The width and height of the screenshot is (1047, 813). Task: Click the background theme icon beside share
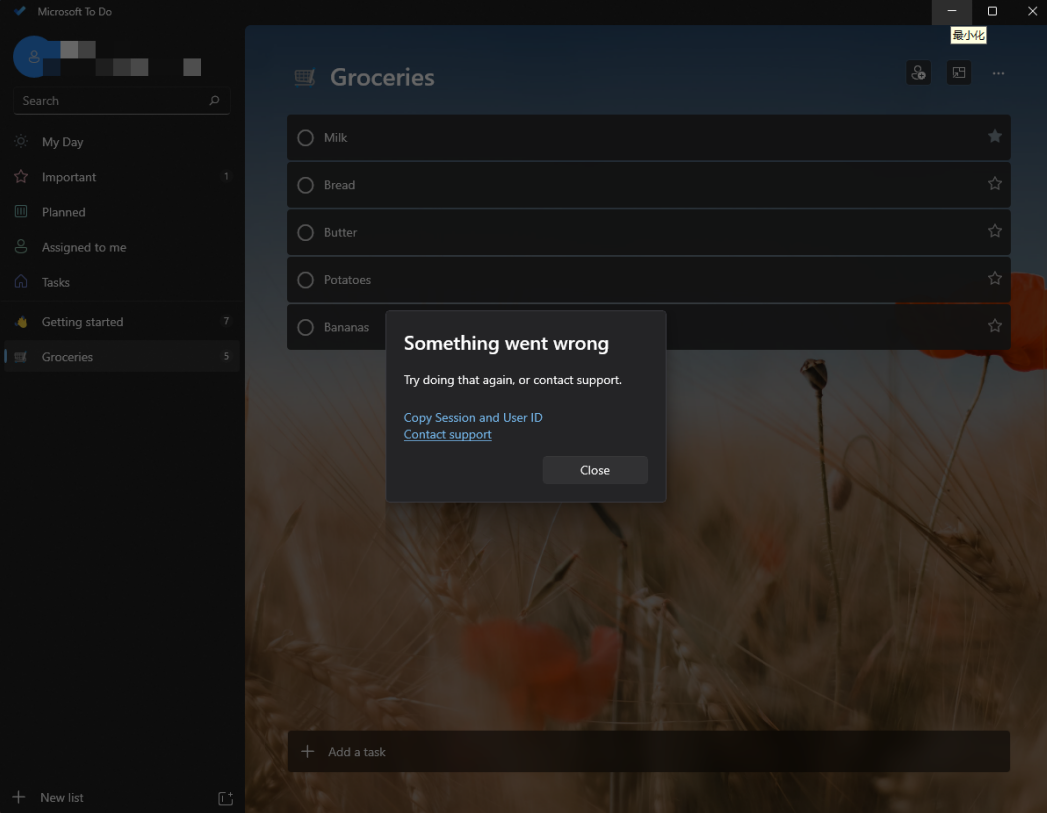click(959, 73)
